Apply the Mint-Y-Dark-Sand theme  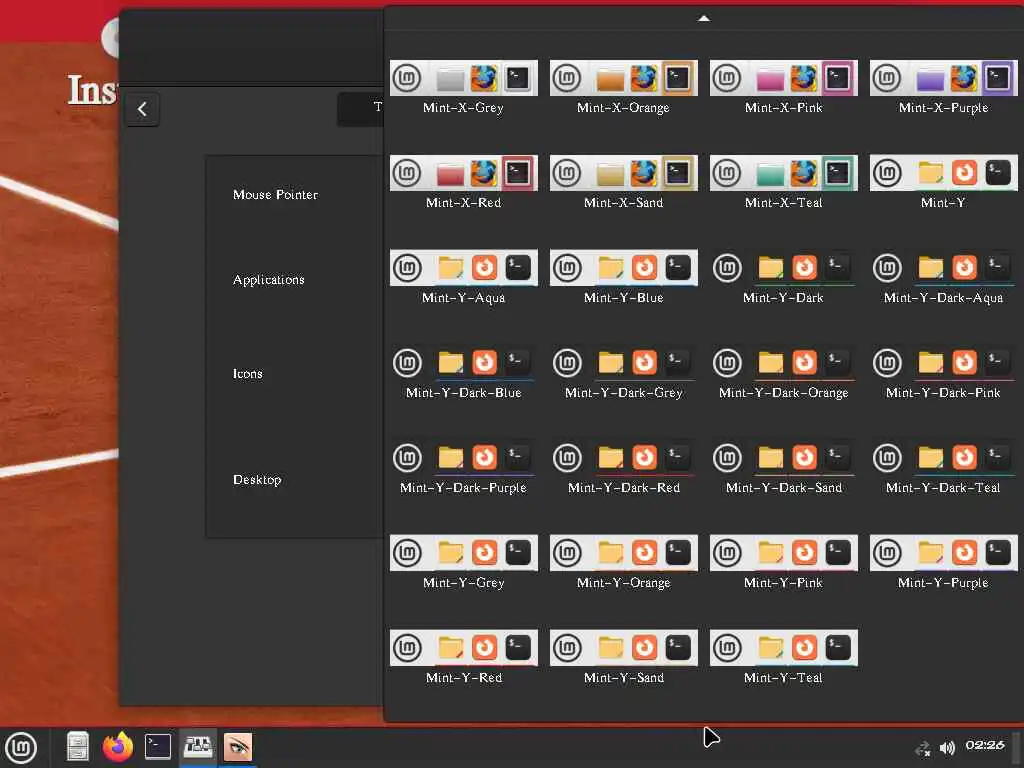tap(784, 457)
